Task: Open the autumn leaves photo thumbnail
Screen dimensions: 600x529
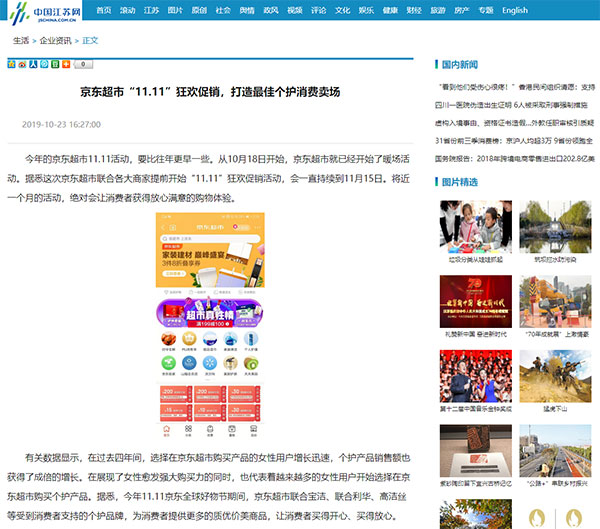Action: [476, 514]
